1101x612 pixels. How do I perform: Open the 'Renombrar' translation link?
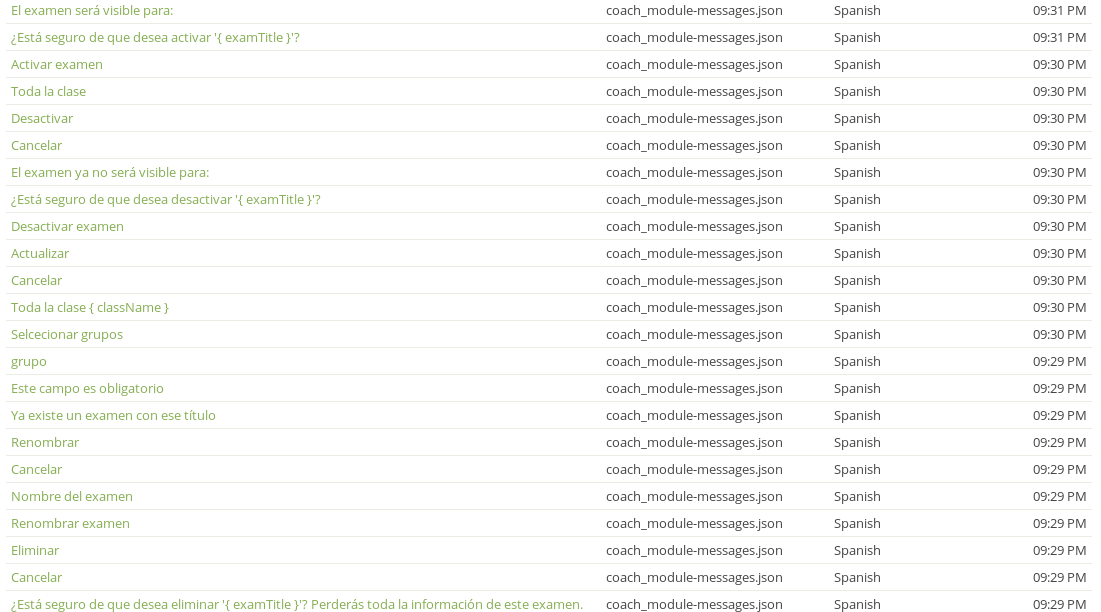[45, 443]
